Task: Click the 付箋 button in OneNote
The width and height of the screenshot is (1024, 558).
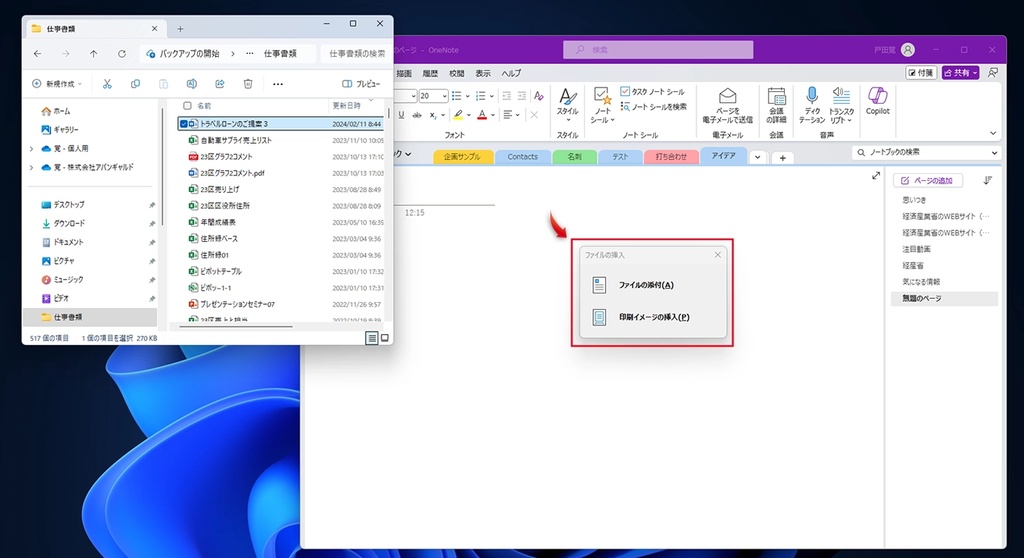Action: [x=921, y=73]
